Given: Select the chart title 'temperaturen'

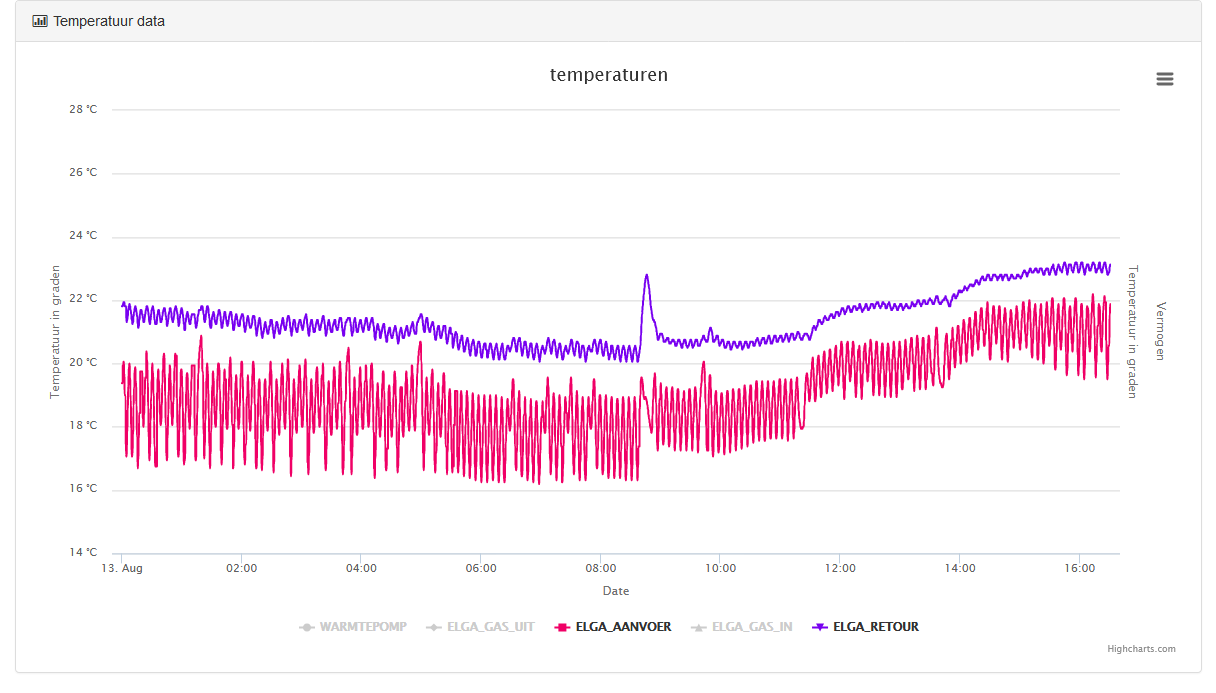Looking at the screenshot, I should 608,75.
